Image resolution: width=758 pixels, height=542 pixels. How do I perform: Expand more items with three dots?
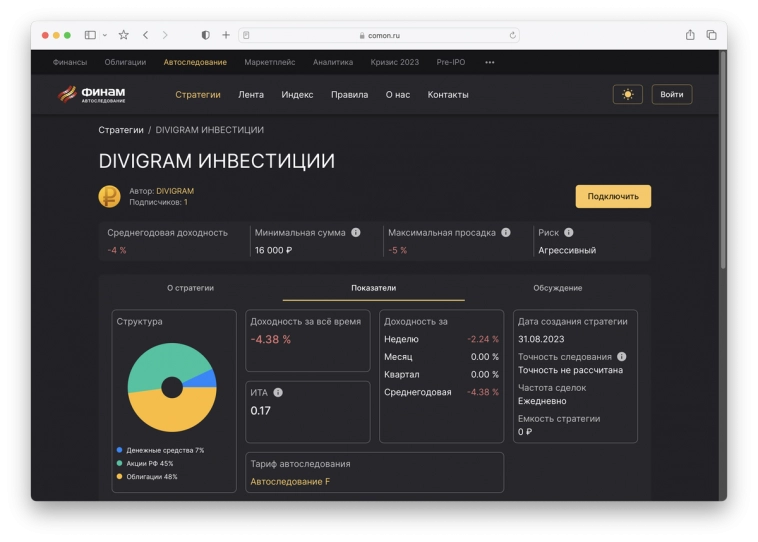(490, 62)
